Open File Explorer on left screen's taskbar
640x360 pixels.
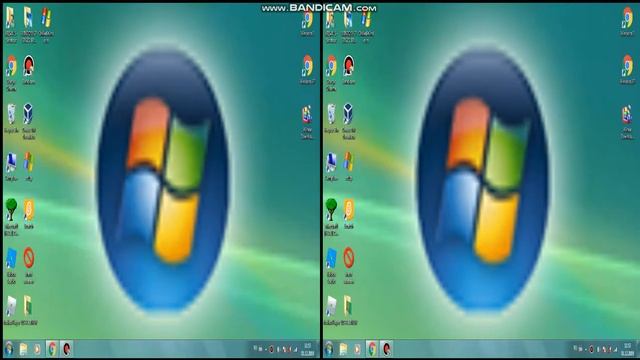(x=23, y=349)
